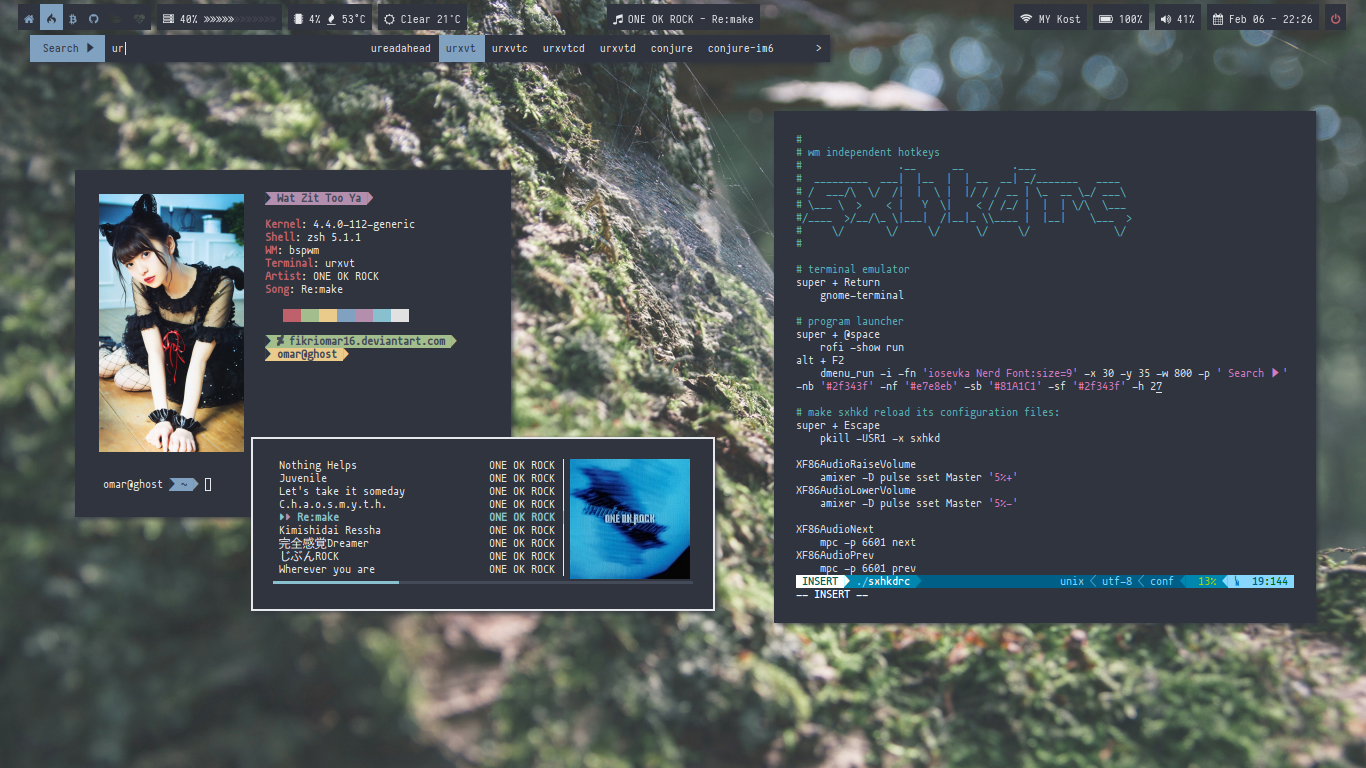Click the Wat Zit Too Ya banner
The height and width of the screenshot is (768, 1366).
[319, 198]
